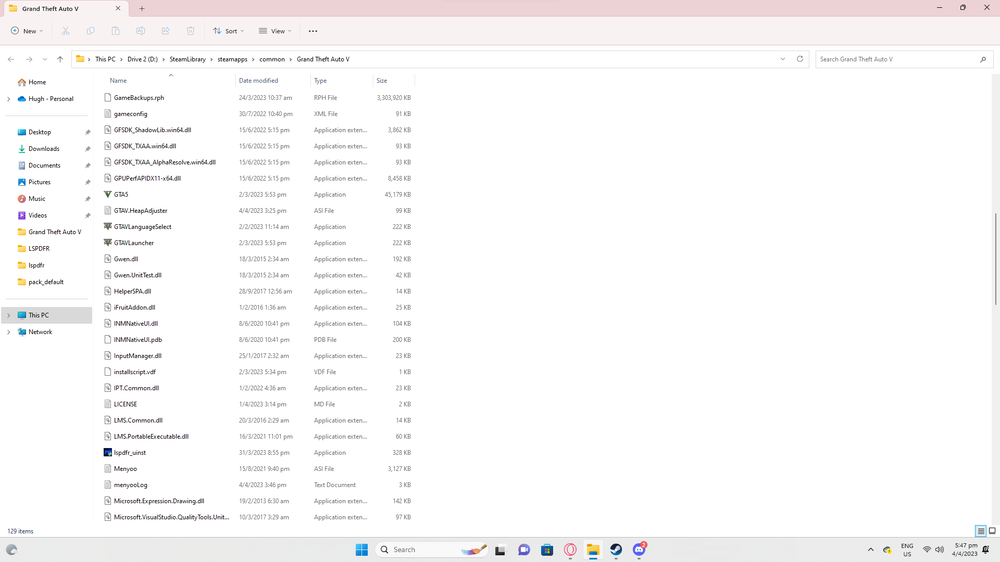Screen dimensions: 1000x562
Task: Navigate to Drive 2 (D:) breadcrumb
Action: tap(142, 59)
